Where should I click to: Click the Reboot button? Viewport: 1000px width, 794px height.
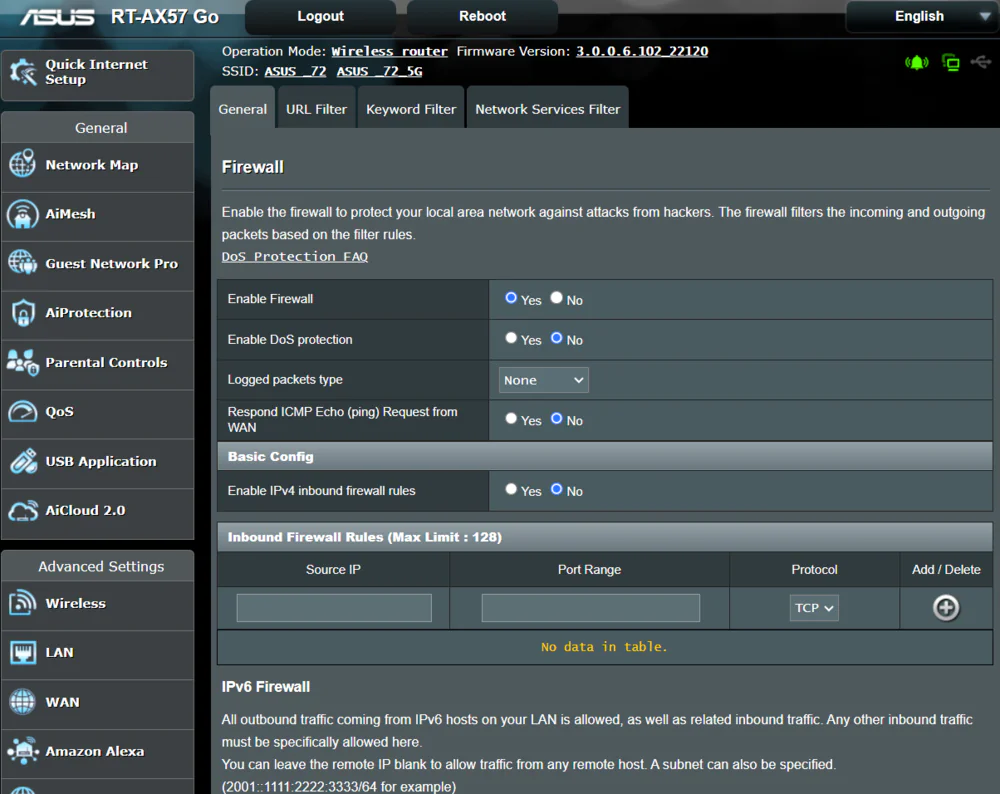pyautogui.click(x=482, y=17)
